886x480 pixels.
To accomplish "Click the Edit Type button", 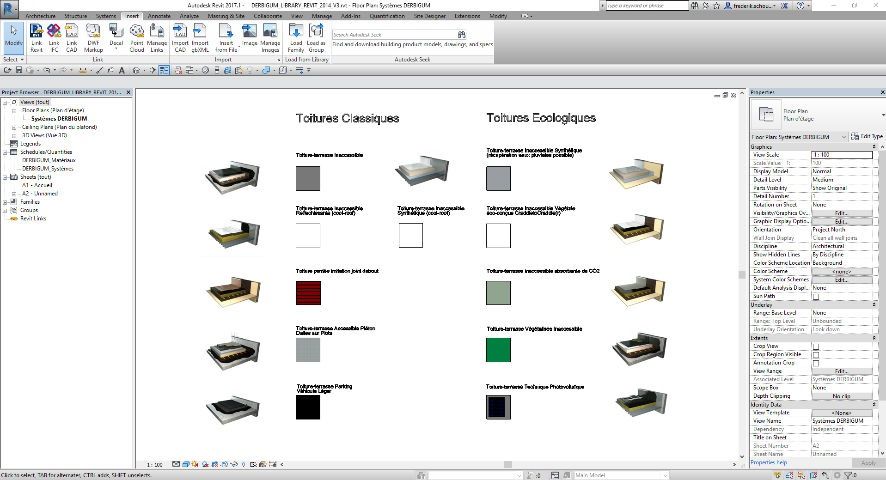I will 866,136.
